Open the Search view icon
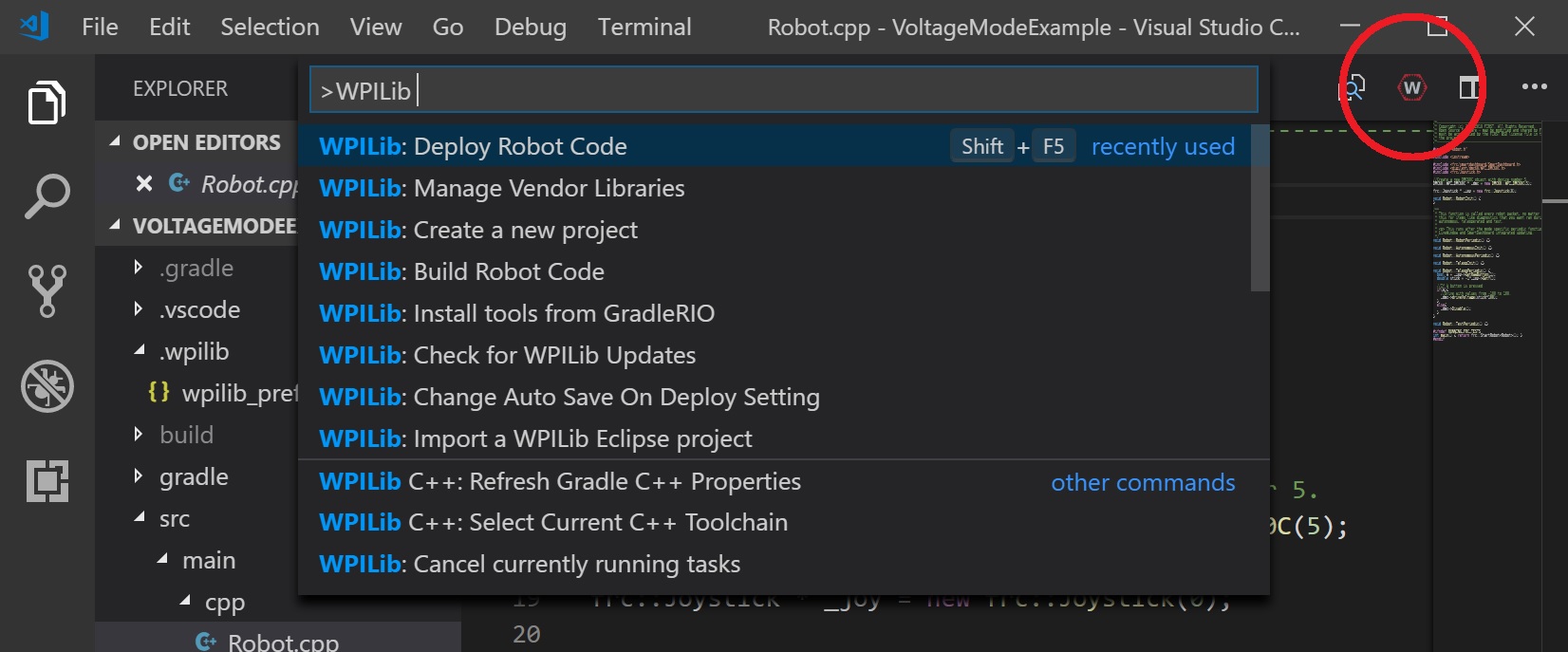The width and height of the screenshot is (1568, 652). point(47,196)
